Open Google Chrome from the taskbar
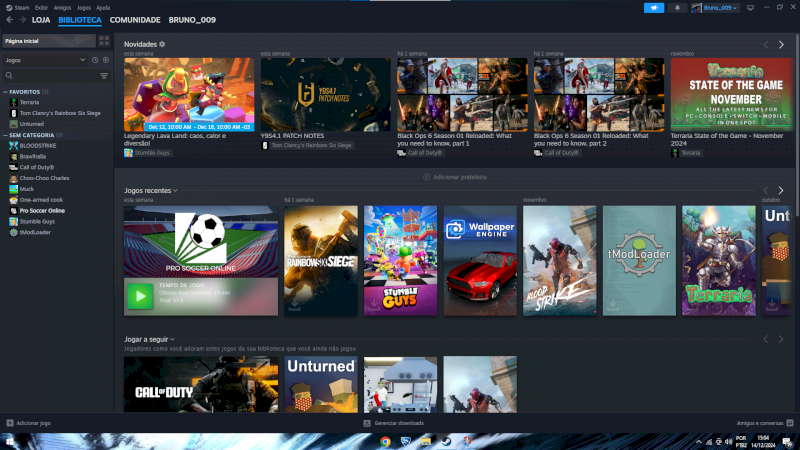 click(x=385, y=441)
